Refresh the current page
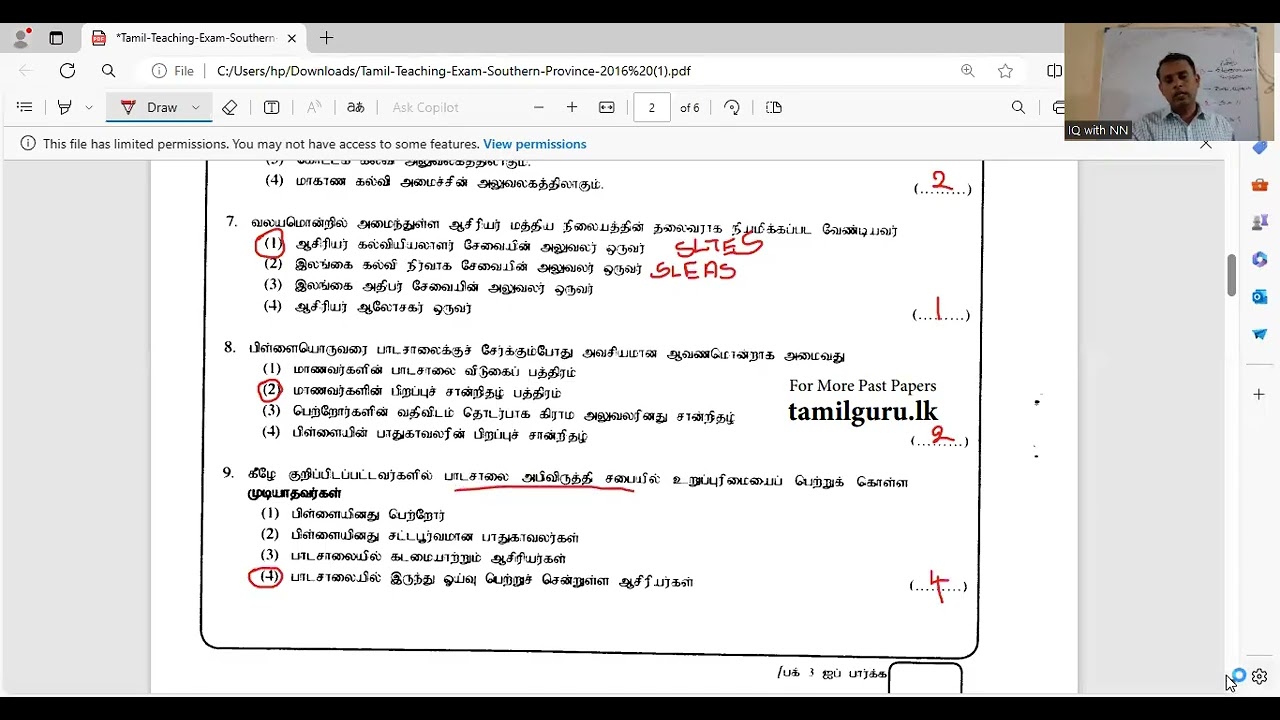The width and height of the screenshot is (1280, 720). [x=67, y=71]
